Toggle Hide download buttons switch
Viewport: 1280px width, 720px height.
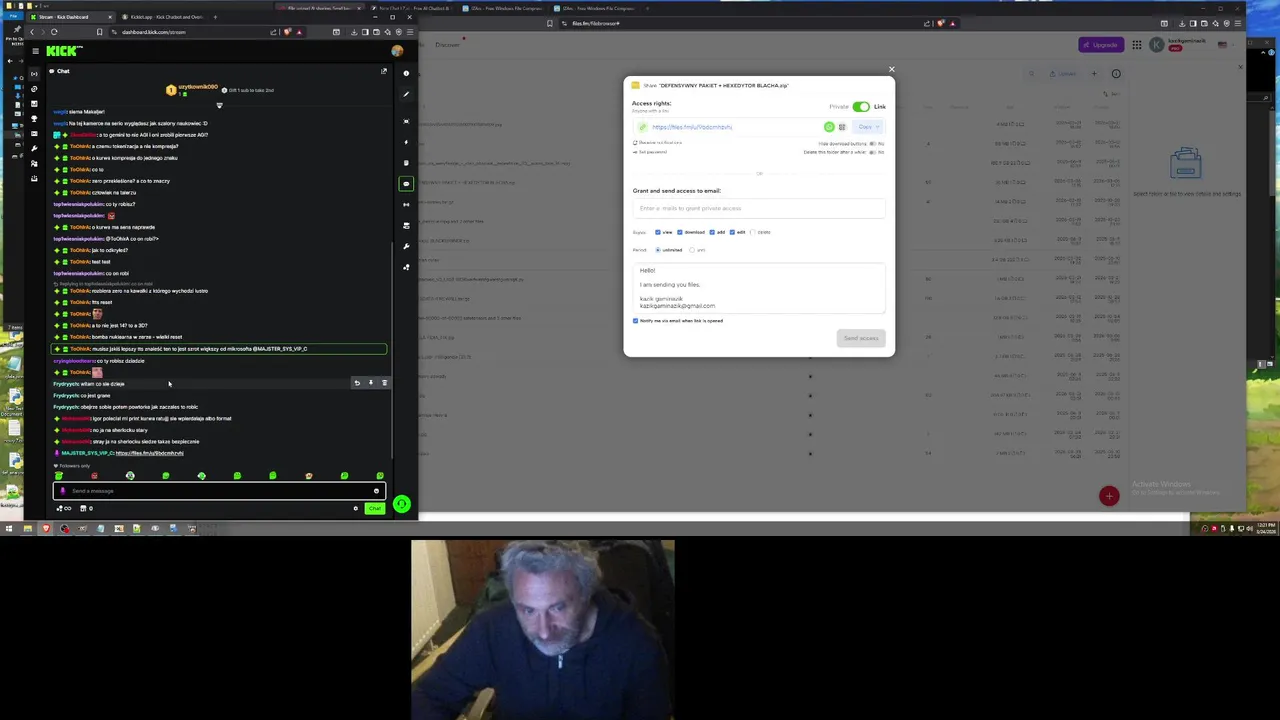pos(873,144)
